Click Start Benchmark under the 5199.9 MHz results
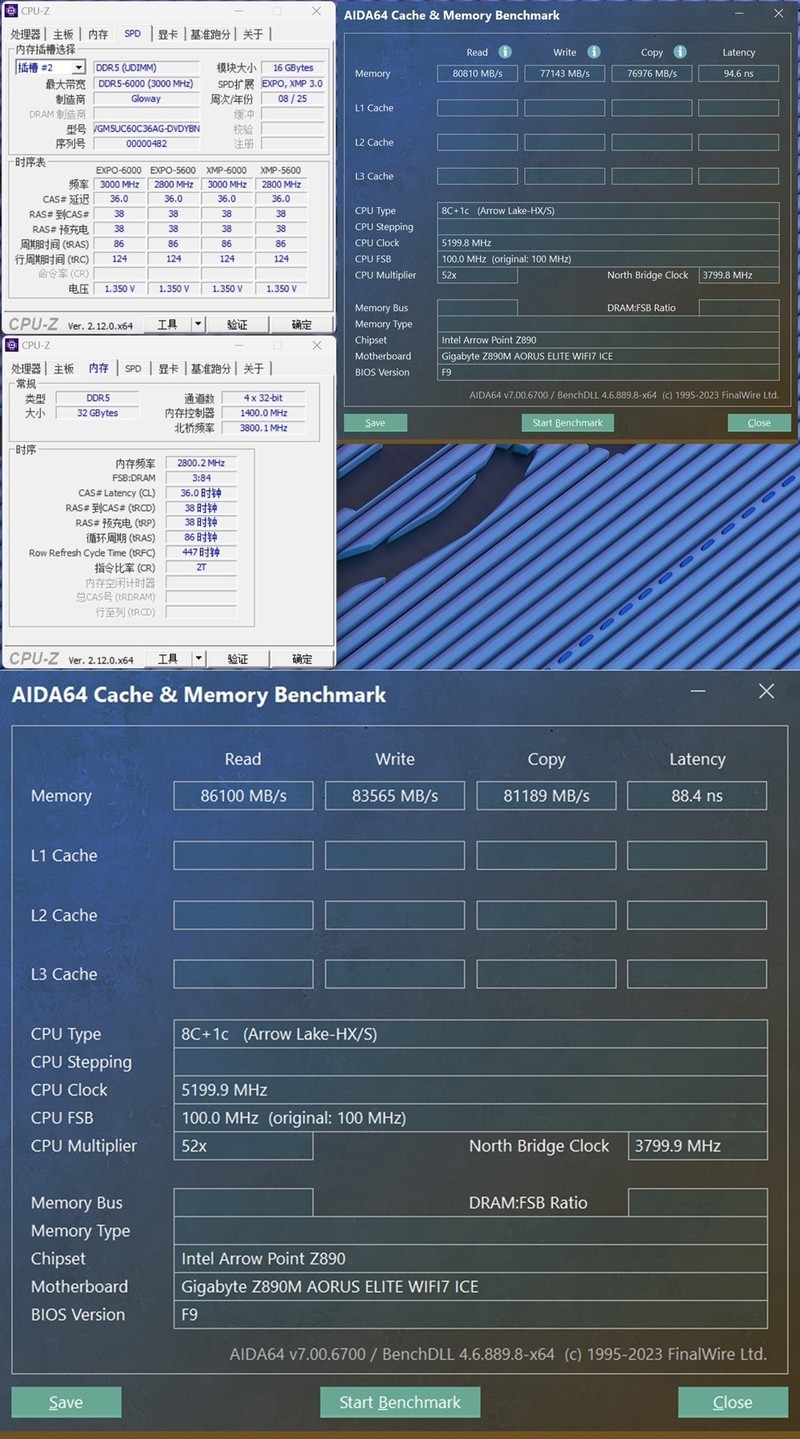 400,1402
